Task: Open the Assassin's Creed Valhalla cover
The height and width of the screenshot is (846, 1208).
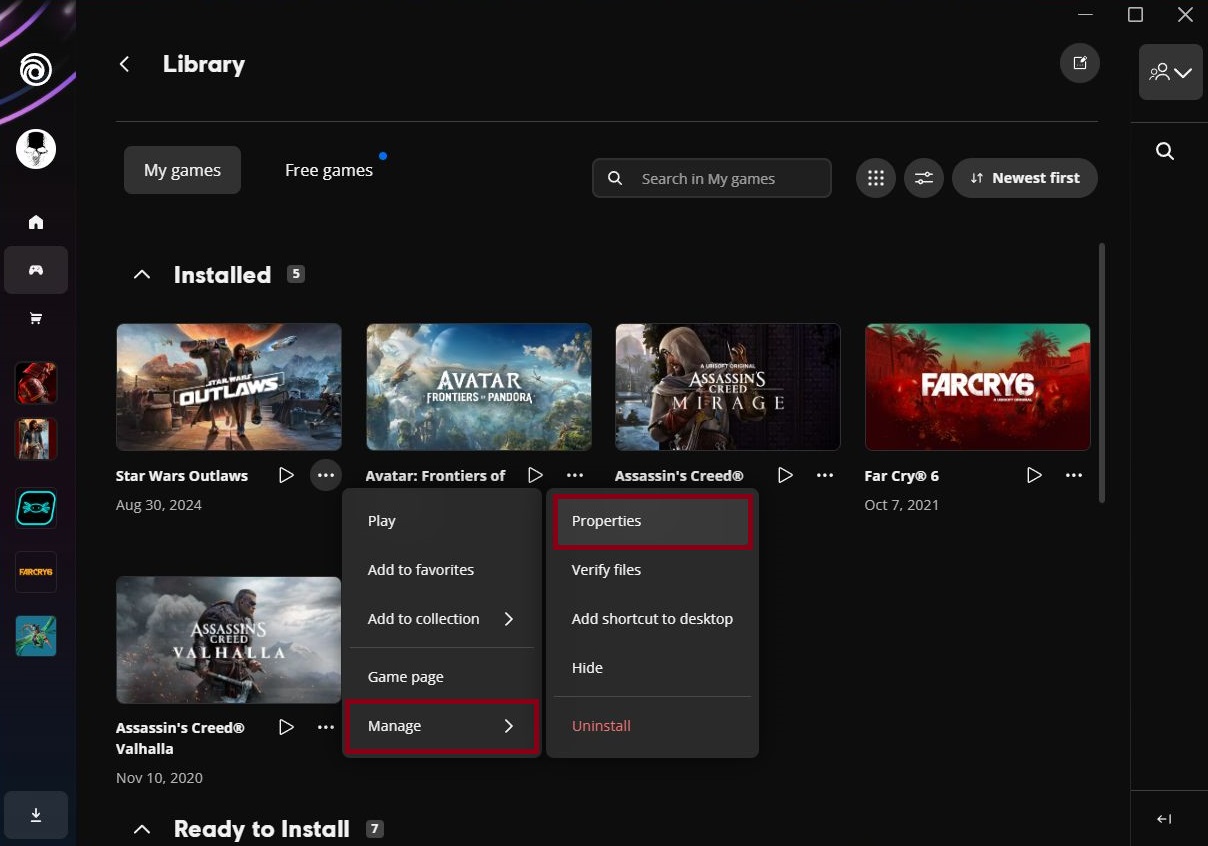Action: 229,640
